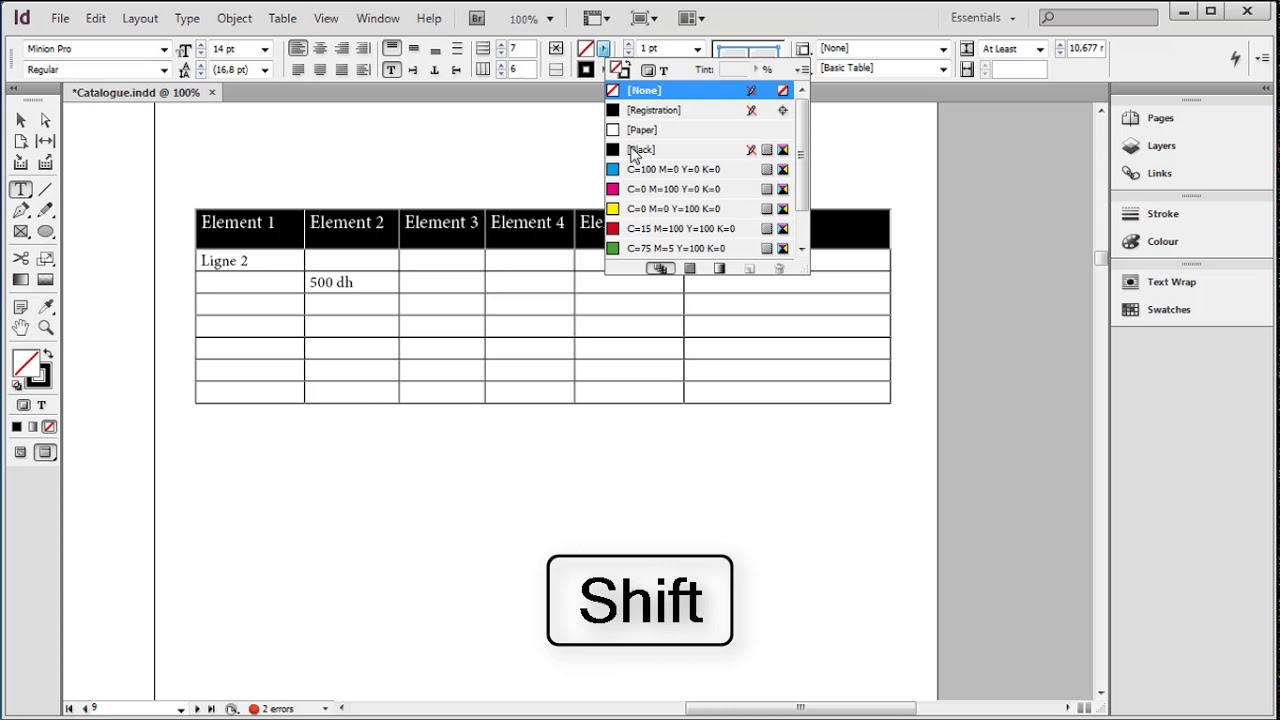Select the C=0 M=0 Y=100 K=0 swatch
The width and height of the screenshot is (1280, 720).
coord(700,209)
